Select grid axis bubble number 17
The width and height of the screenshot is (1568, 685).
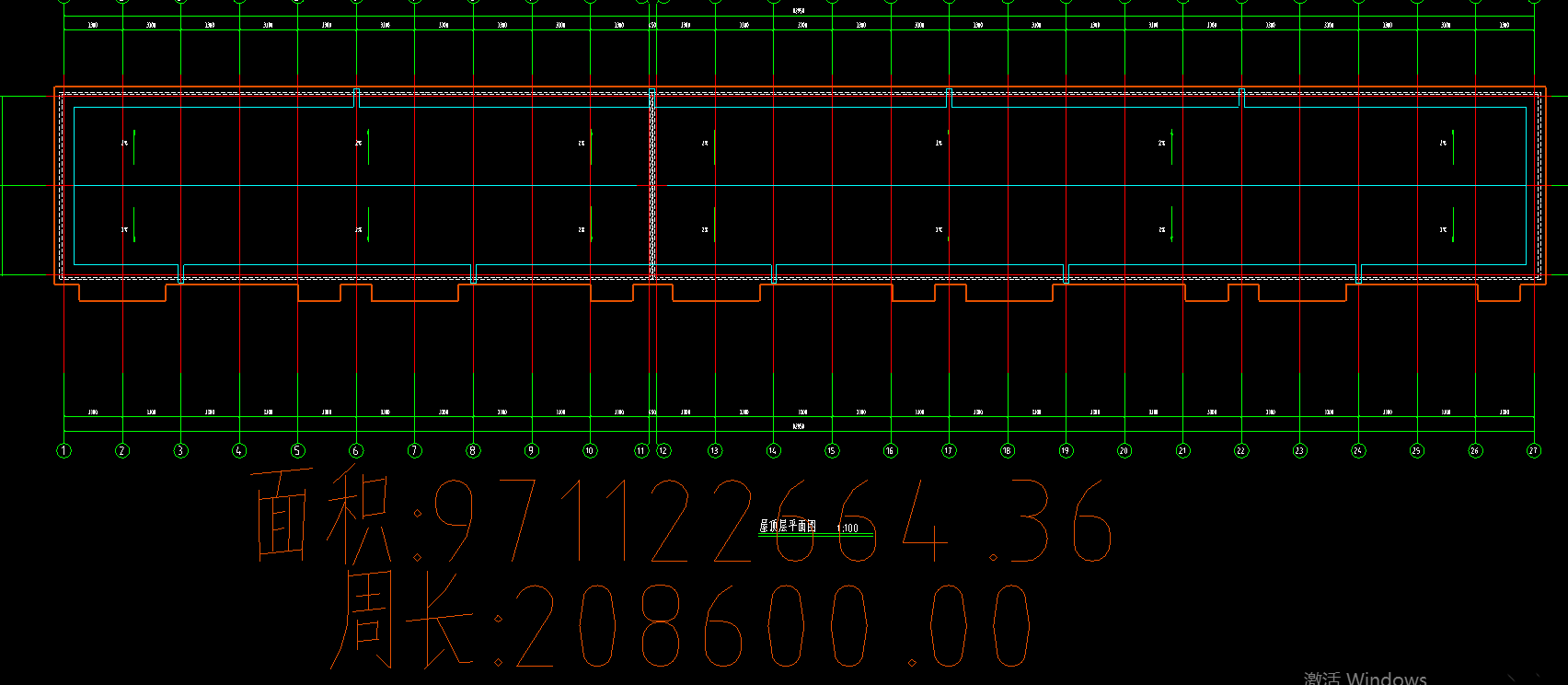point(949,450)
